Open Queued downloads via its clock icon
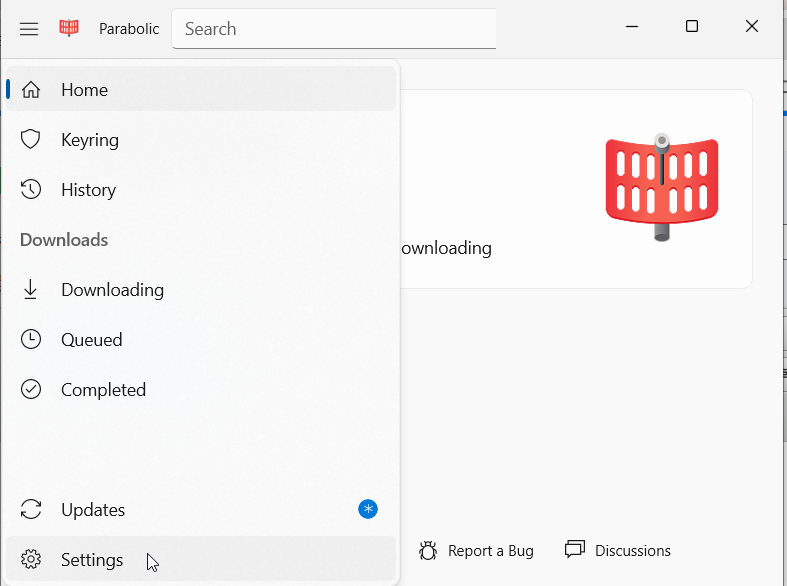The height and width of the screenshot is (586, 787). click(31, 340)
